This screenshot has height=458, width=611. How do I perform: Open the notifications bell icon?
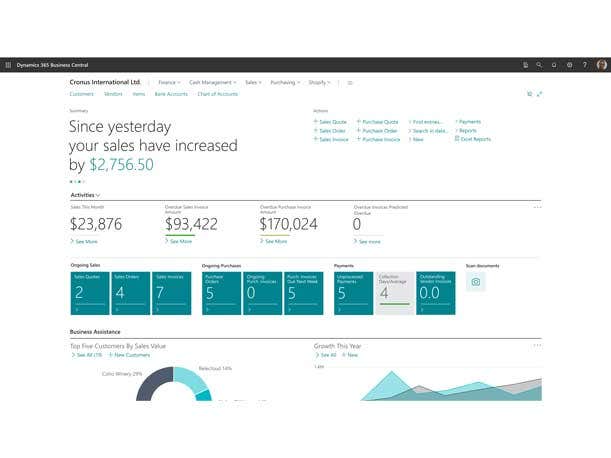click(x=554, y=65)
